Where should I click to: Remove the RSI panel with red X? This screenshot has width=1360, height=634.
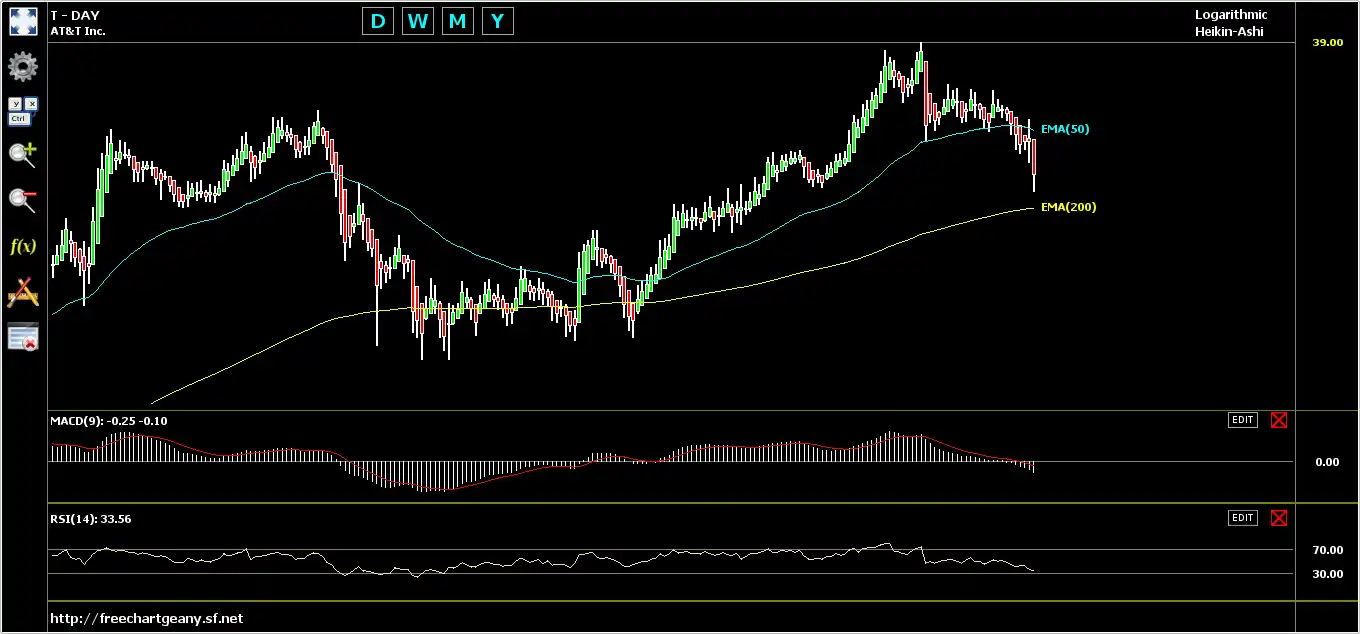(1279, 518)
